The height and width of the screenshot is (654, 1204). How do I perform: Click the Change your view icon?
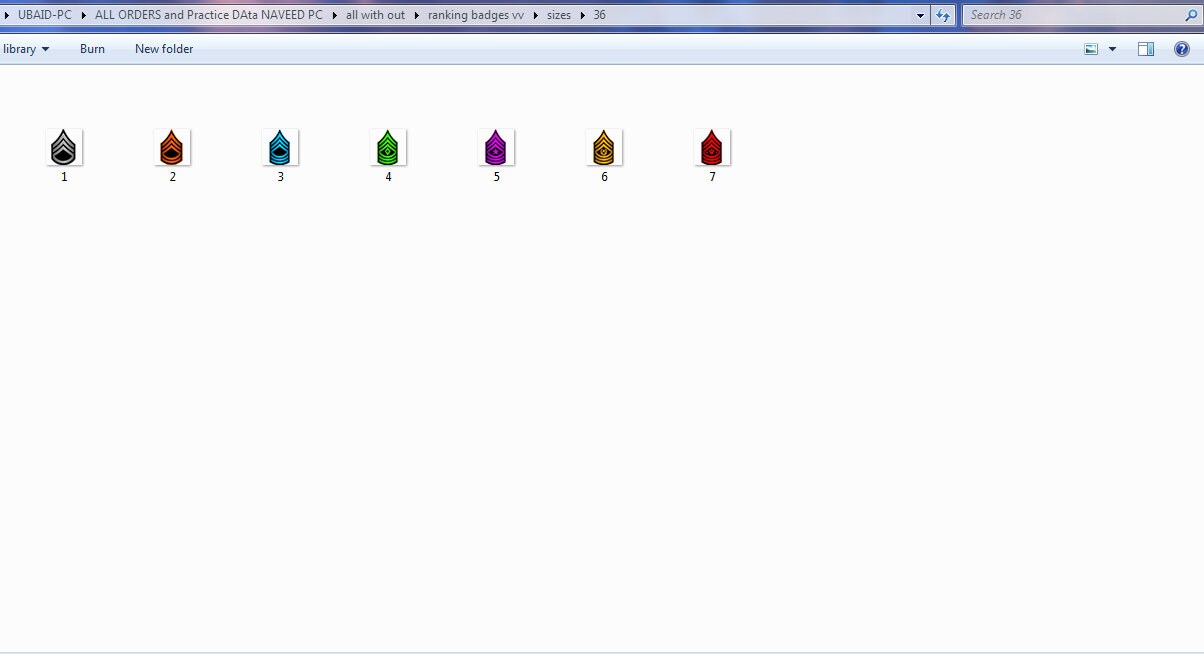pyautogui.click(x=1092, y=49)
